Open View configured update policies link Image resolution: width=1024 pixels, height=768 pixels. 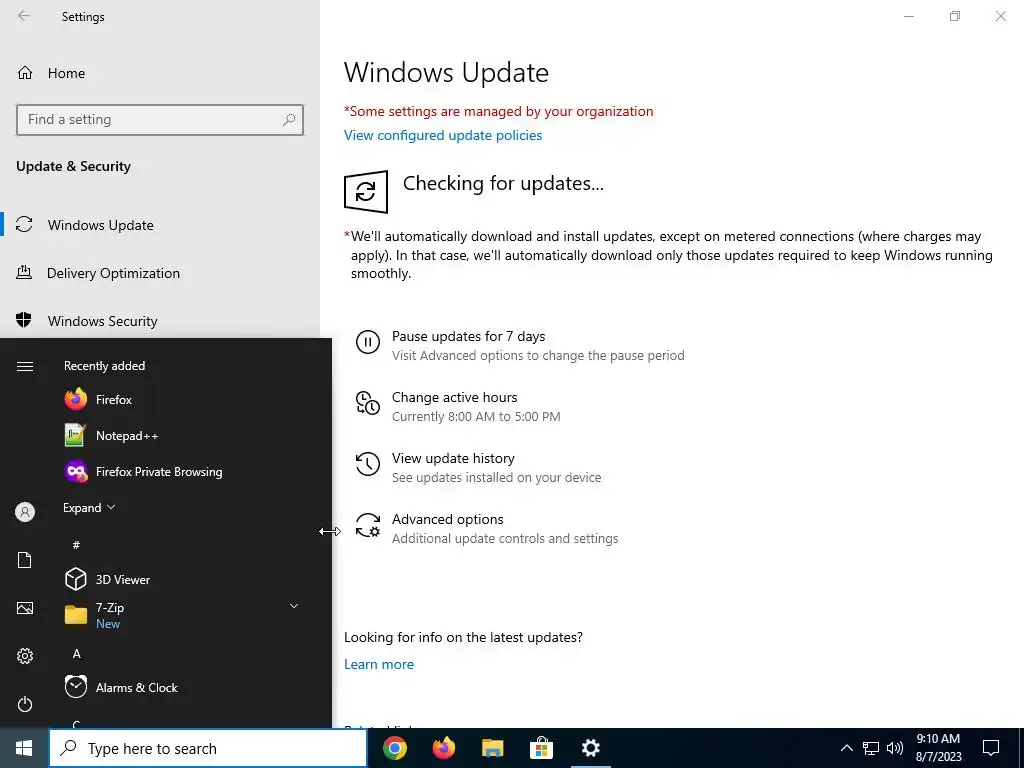(x=443, y=135)
